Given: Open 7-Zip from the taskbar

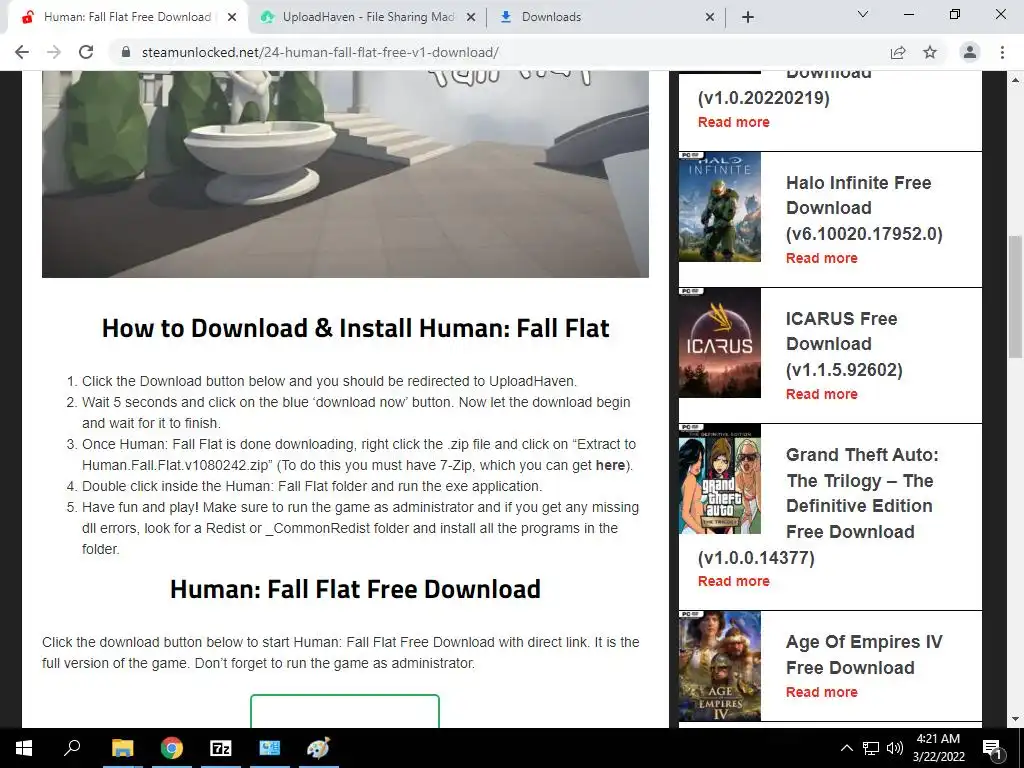Looking at the screenshot, I should 221,748.
